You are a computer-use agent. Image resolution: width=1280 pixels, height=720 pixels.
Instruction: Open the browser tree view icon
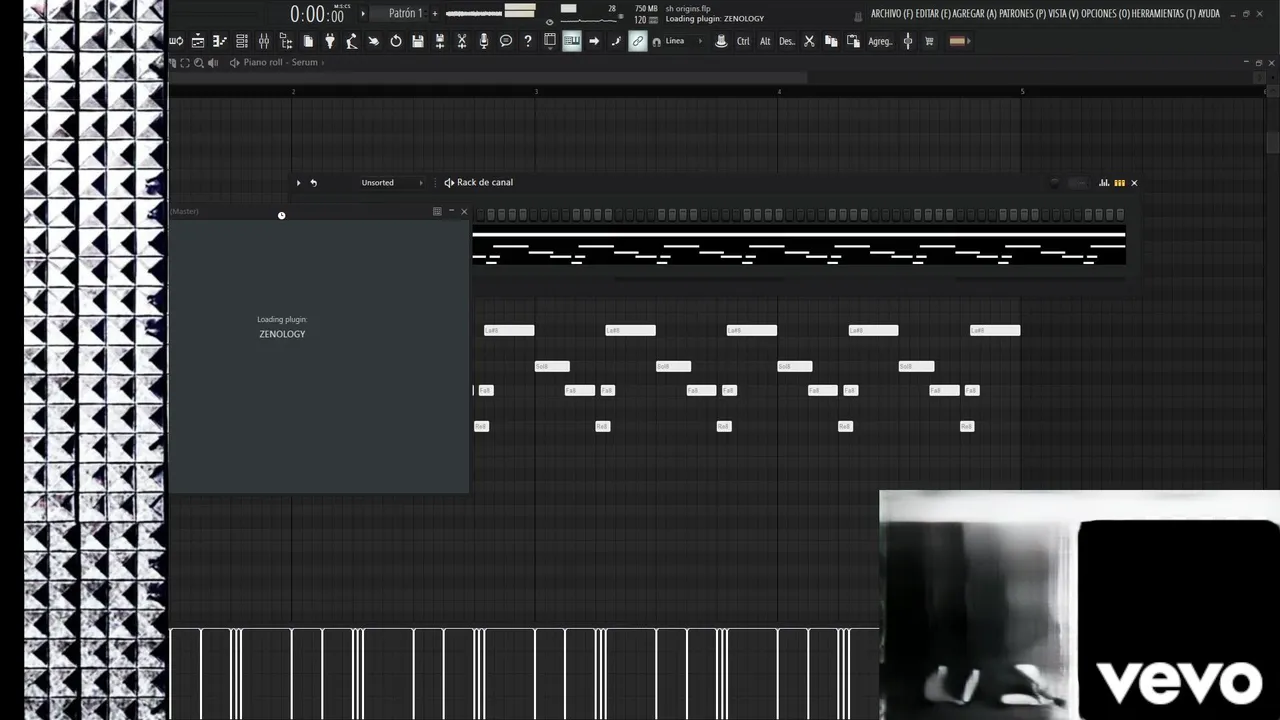coord(286,41)
